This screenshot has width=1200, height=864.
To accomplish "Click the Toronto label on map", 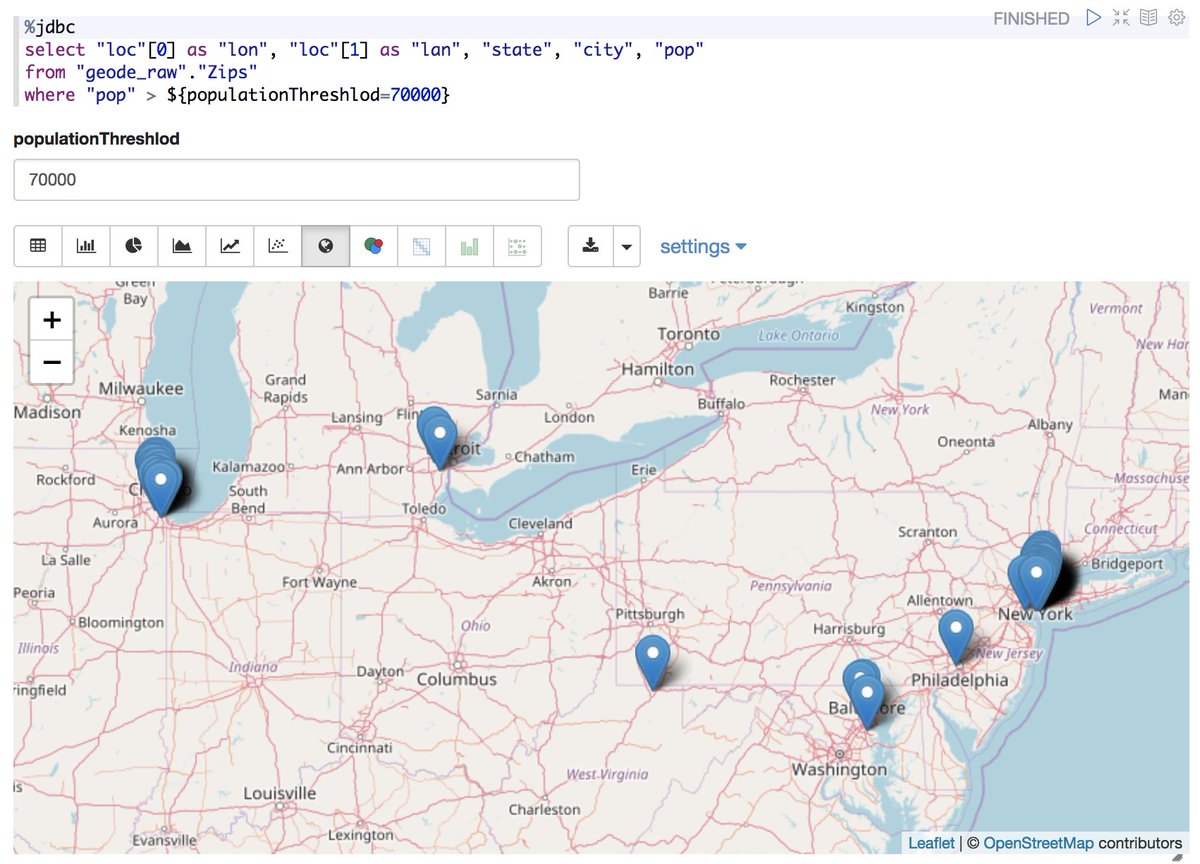I will [689, 334].
